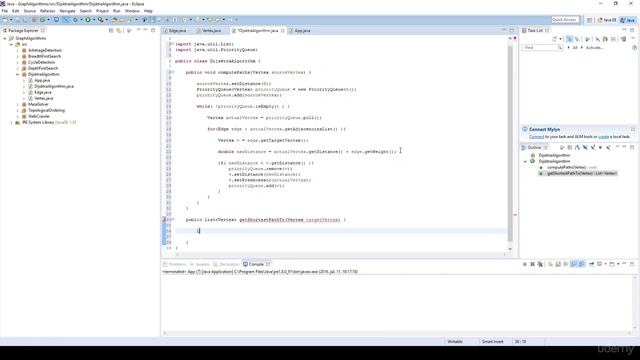Collapse DijkstraAlgorithm class in Outline

[525, 162]
